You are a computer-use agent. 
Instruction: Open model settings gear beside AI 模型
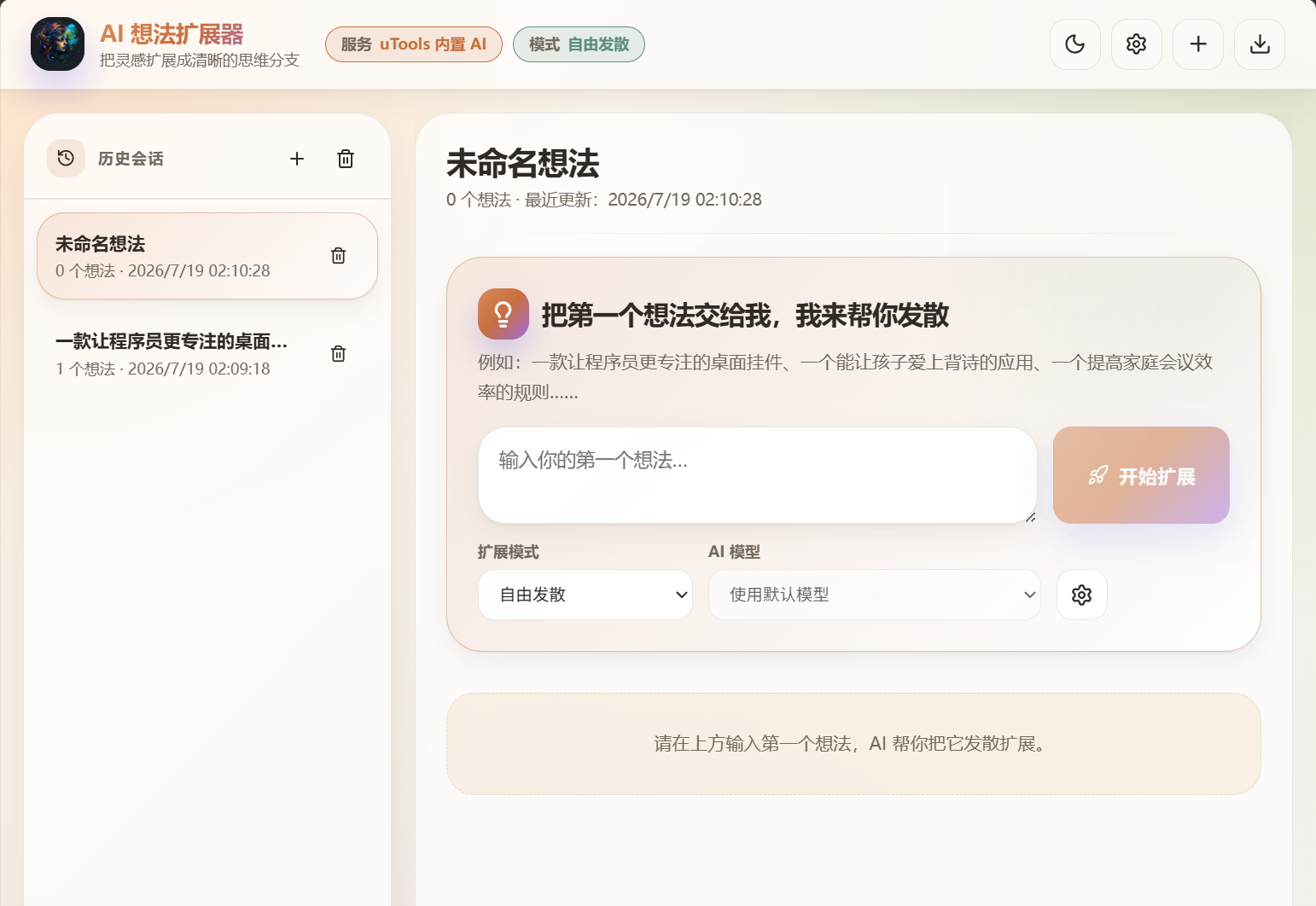1082,595
